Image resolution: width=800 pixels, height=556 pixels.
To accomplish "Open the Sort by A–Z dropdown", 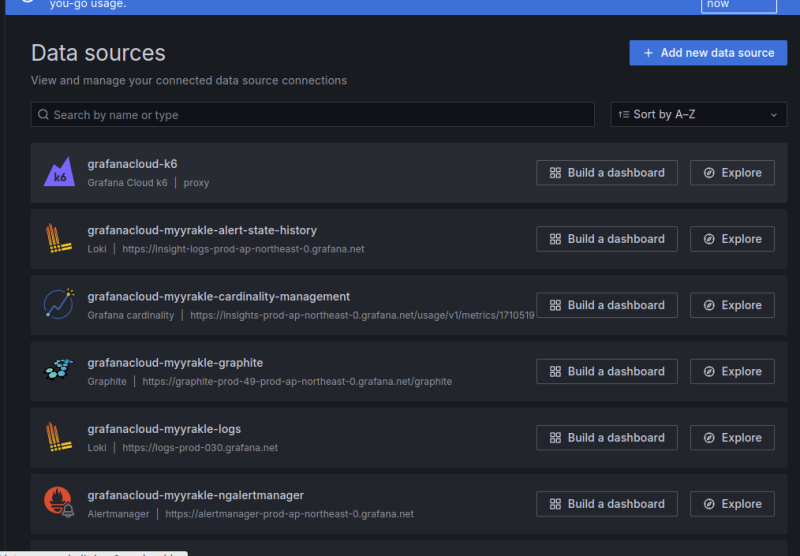I will pos(698,115).
